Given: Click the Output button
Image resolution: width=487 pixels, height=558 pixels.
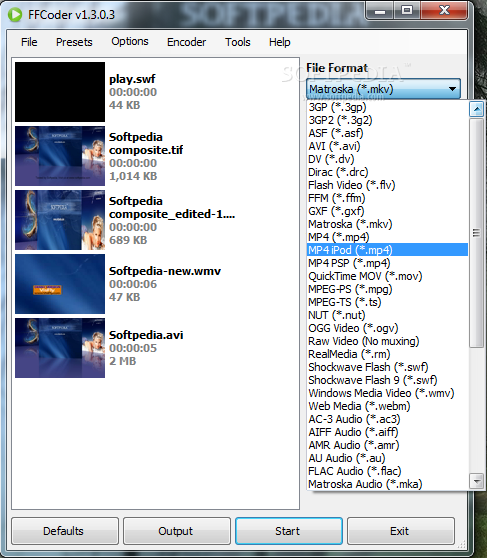Looking at the screenshot, I should 177,531.
